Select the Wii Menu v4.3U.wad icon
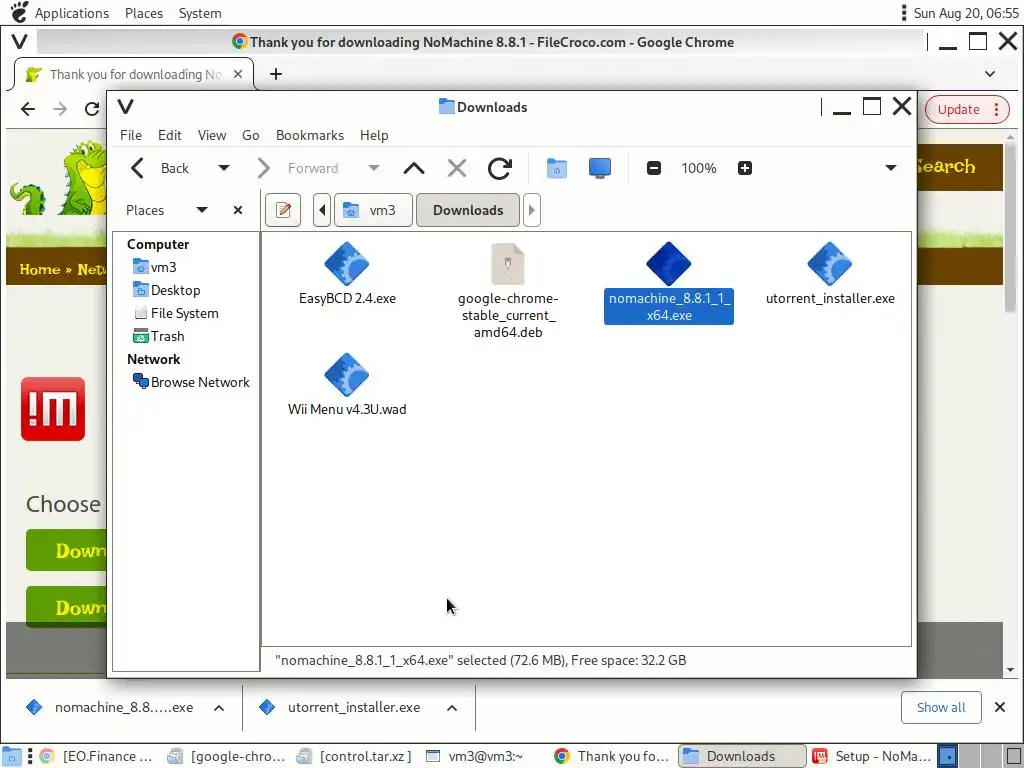The height and width of the screenshot is (768, 1024). tap(347, 375)
